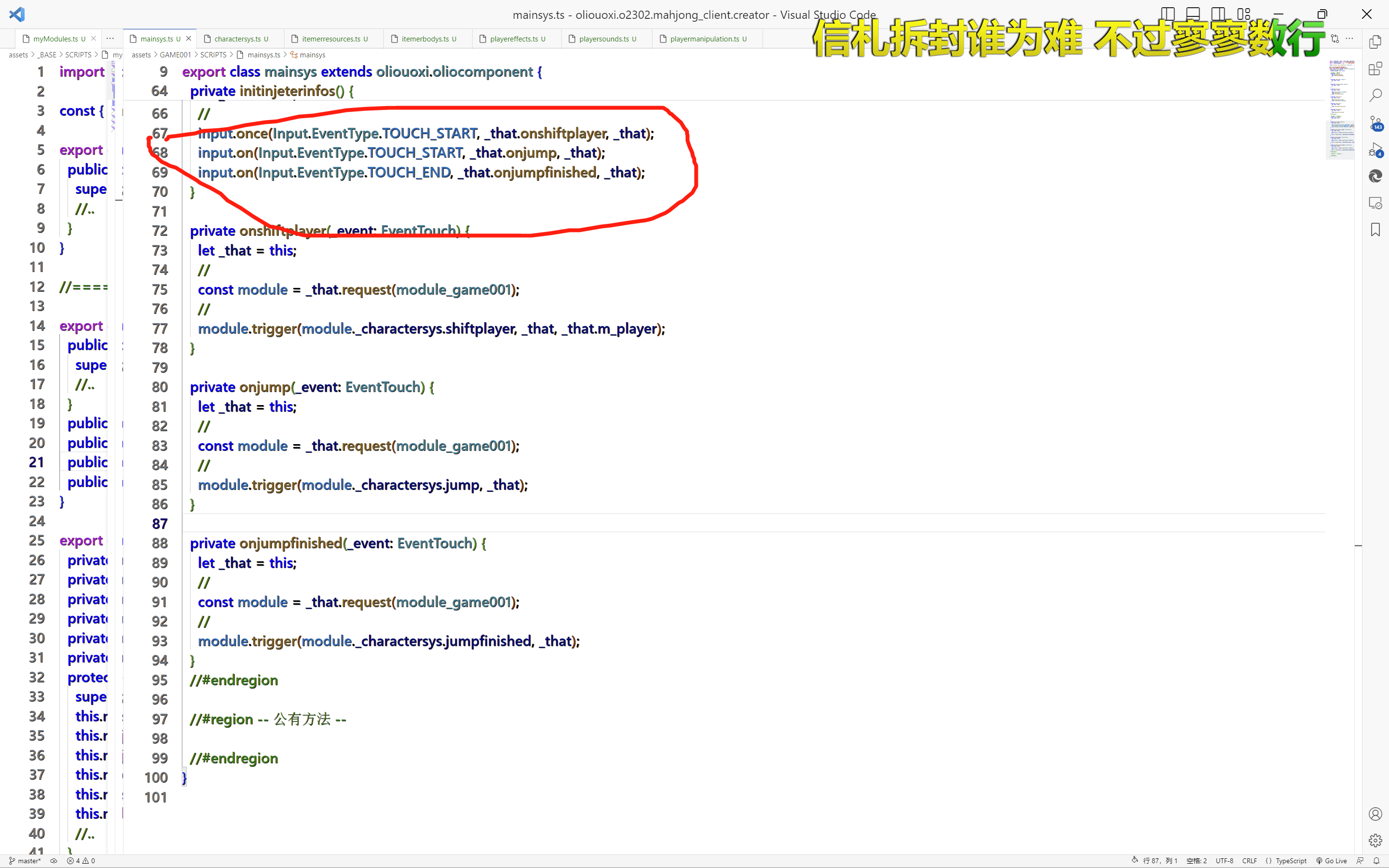Toggle the primary side bar layout button

tap(1168, 14)
